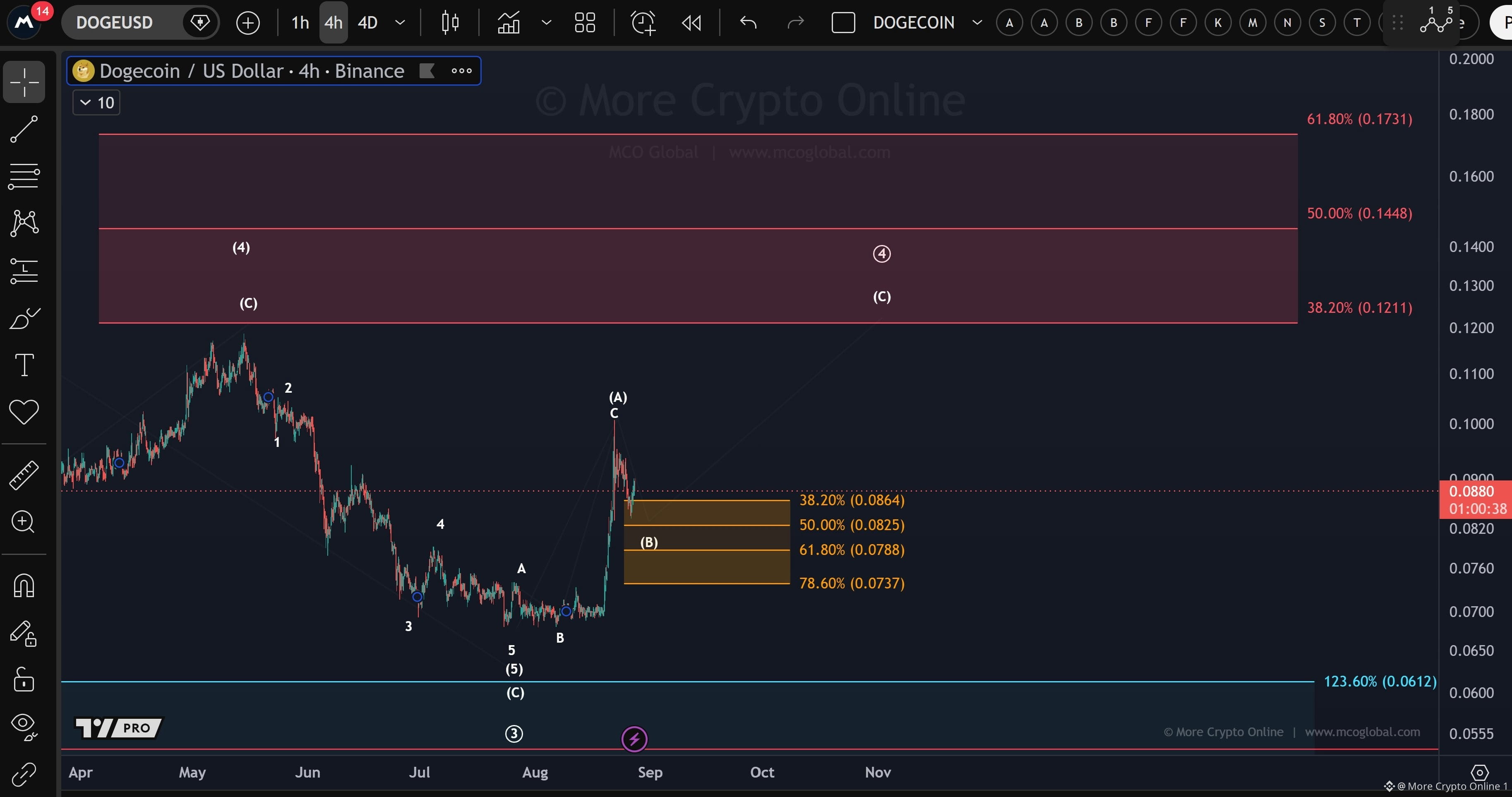Hide all drawings with the eye icon
This screenshot has width=1512, height=797.
24,727
